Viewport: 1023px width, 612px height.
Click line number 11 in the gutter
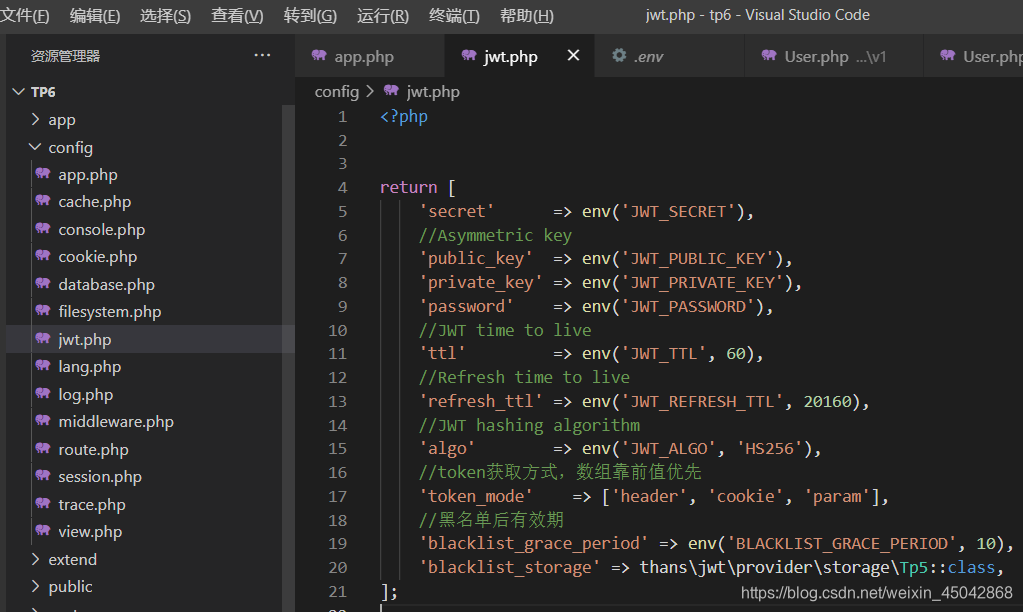337,354
